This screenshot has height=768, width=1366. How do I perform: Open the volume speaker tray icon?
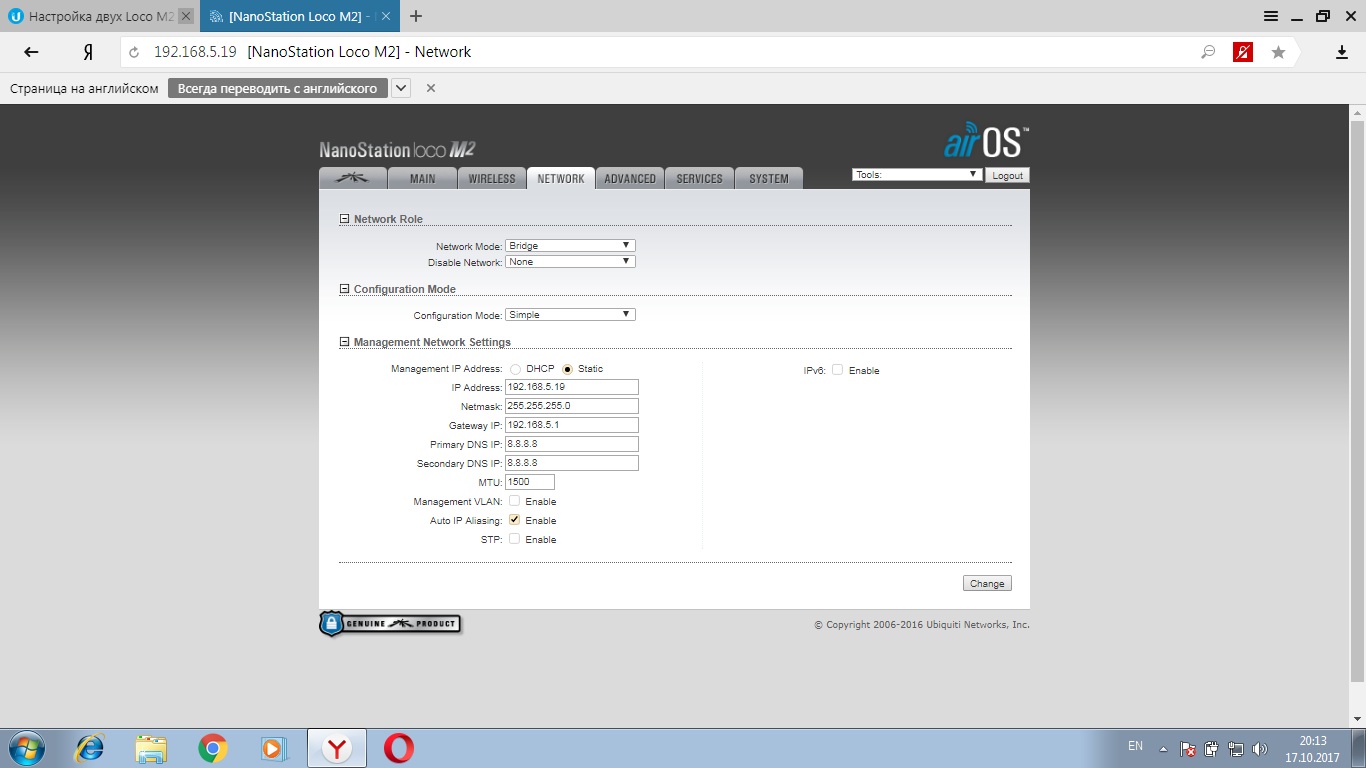[1260, 749]
